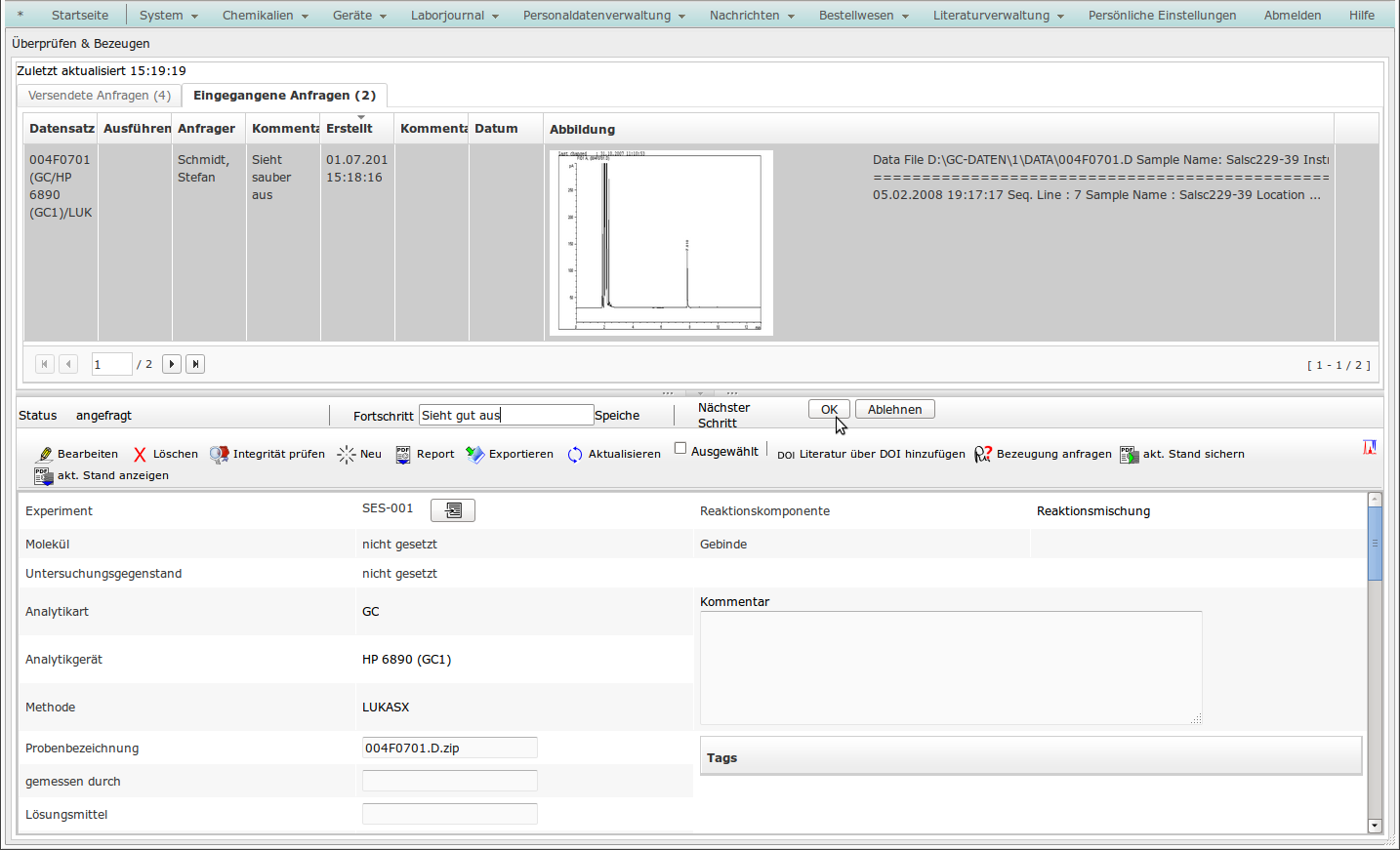Open the Hilfe menu item
This screenshot has width=1400, height=850.
(x=1361, y=16)
